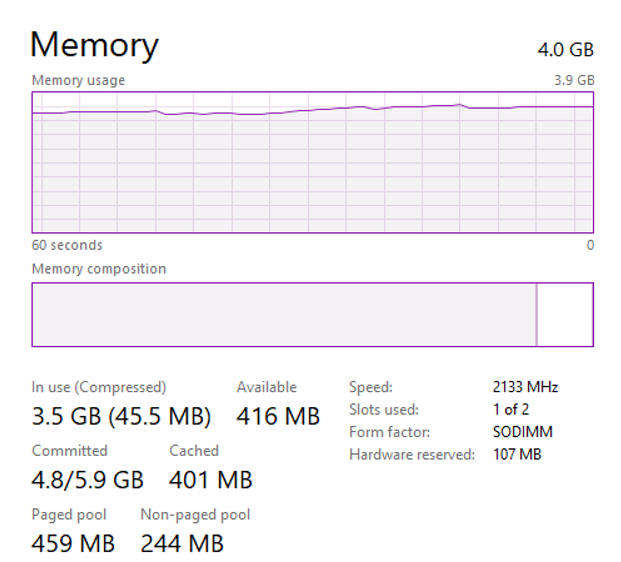Viewport: 621px width, 562px height.
Task: Click the In use (Compressed) label
Action: (99, 387)
